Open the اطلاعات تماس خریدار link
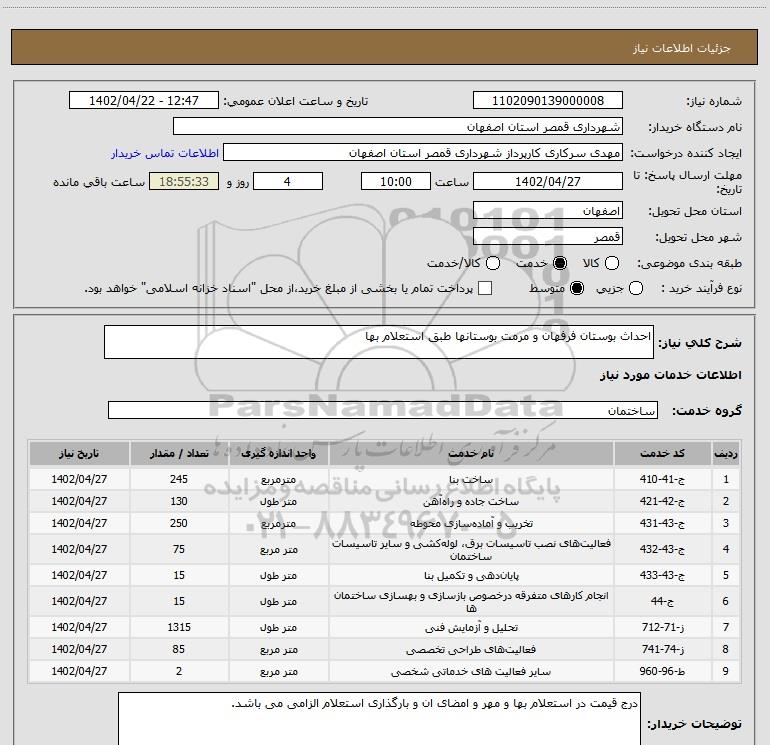 point(165,153)
